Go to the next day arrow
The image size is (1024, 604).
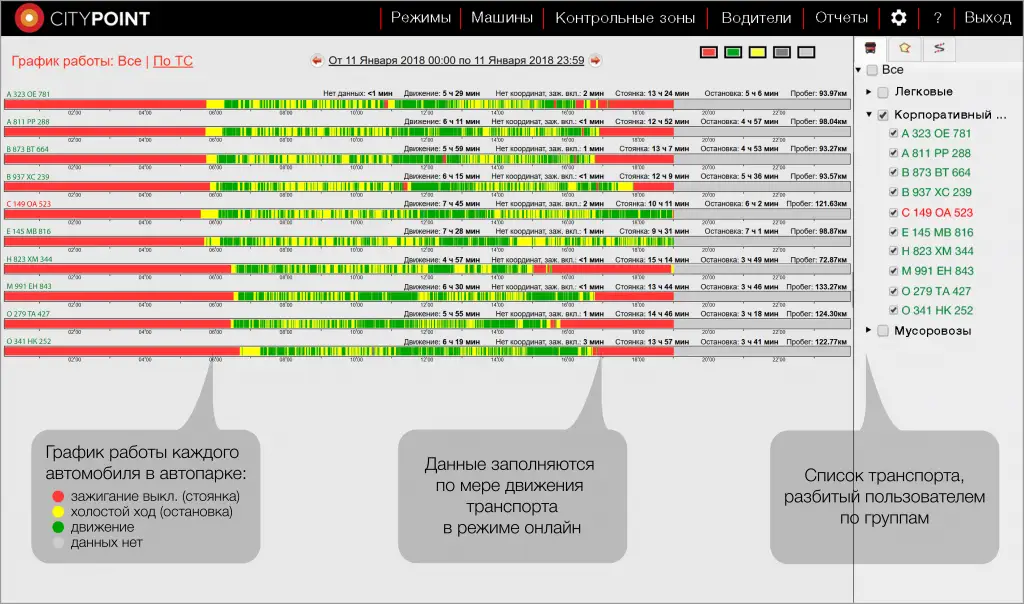coord(595,61)
